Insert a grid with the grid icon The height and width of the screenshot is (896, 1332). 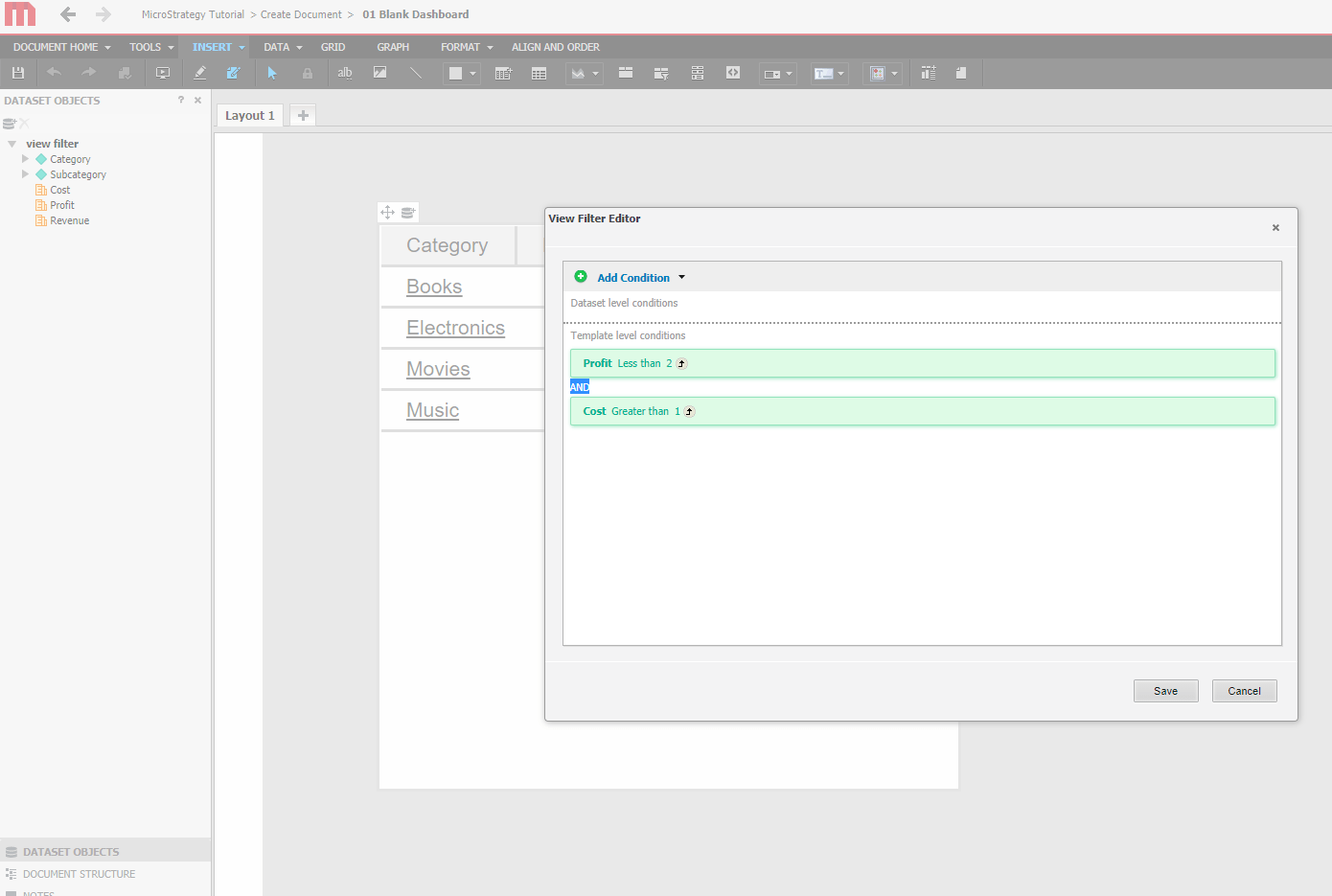[540, 73]
